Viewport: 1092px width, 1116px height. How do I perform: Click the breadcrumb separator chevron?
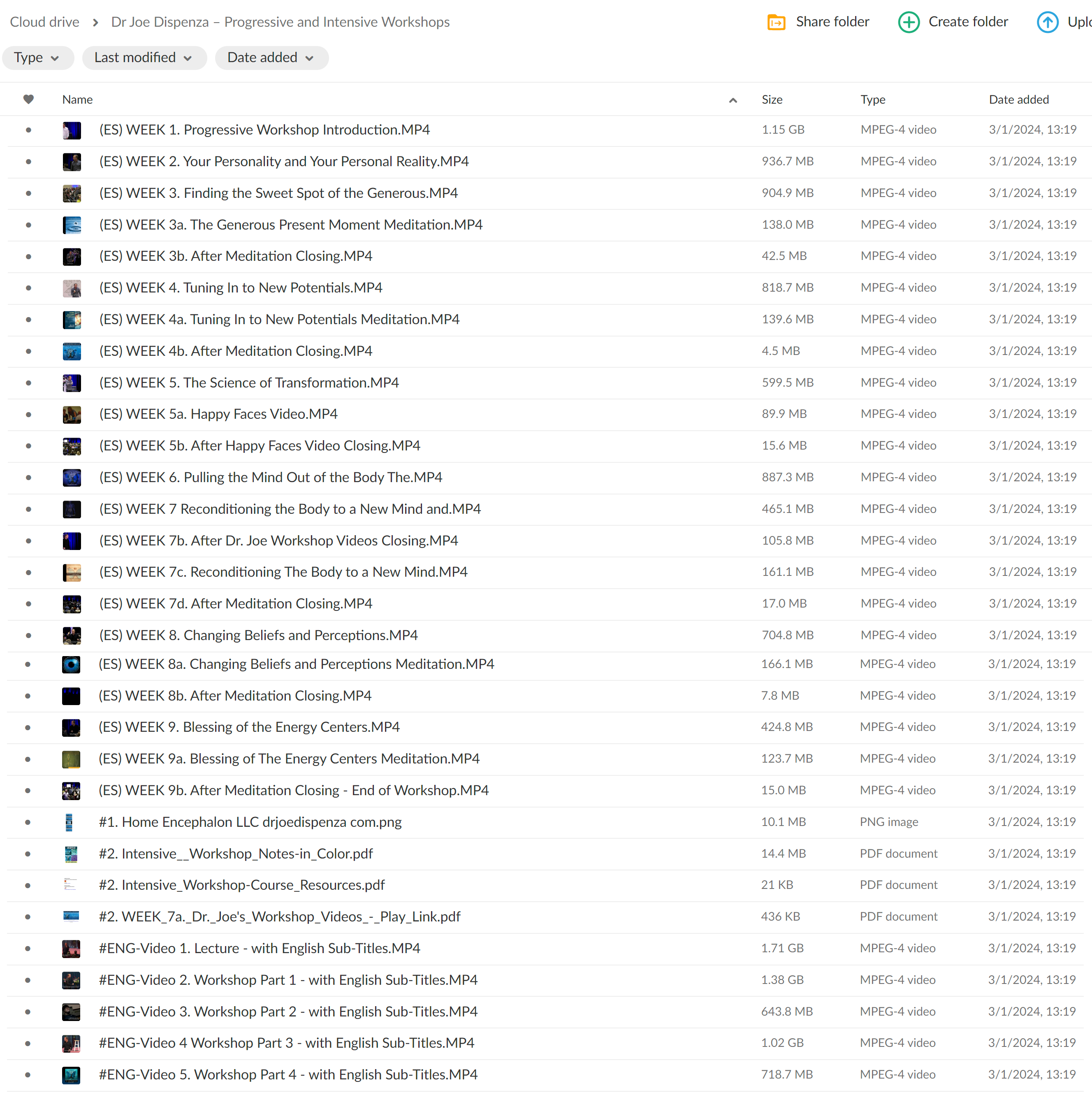[x=95, y=22]
